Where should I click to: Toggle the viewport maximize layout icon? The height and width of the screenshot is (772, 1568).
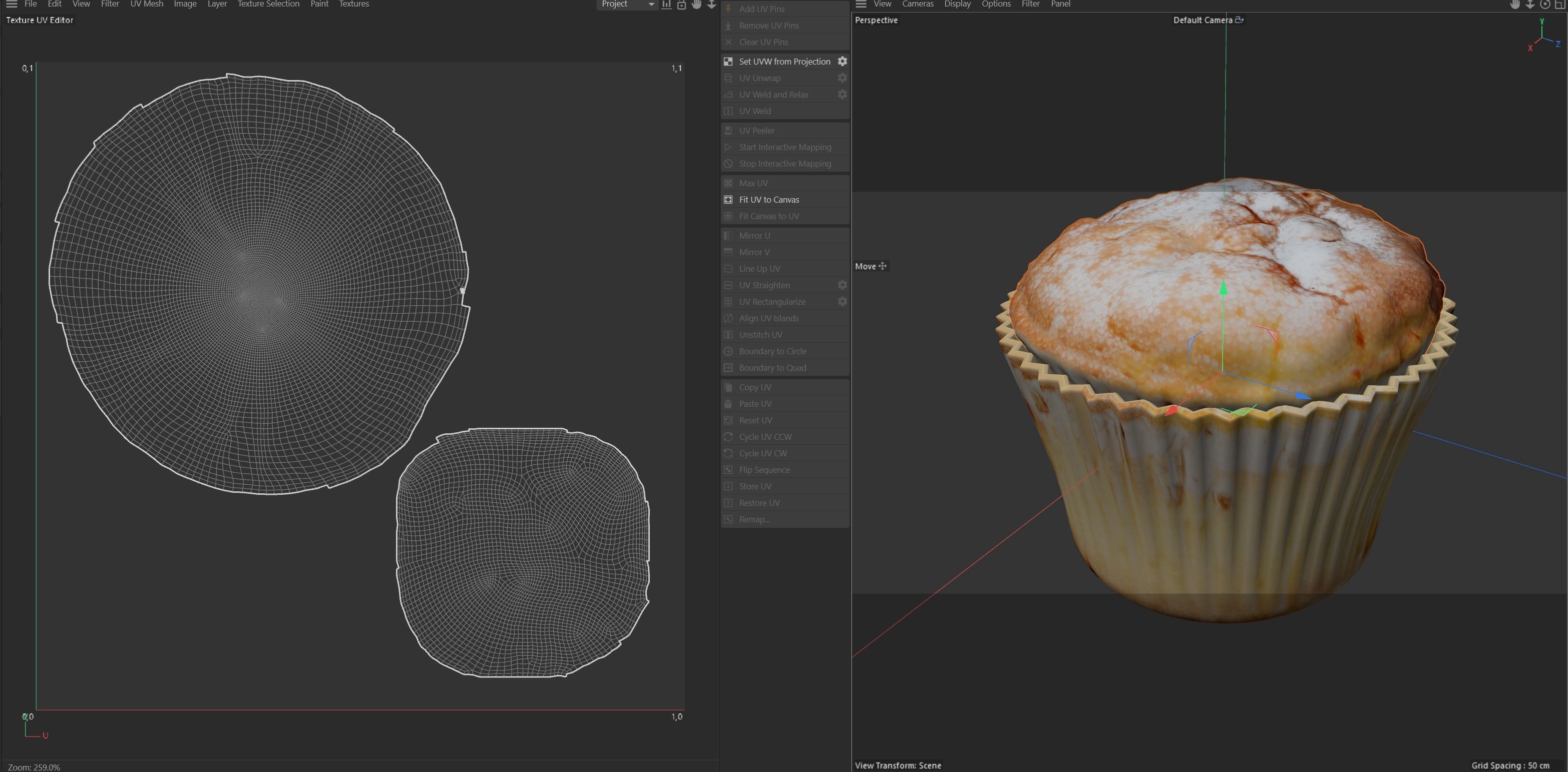pyautogui.click(x=1560, y=5)
